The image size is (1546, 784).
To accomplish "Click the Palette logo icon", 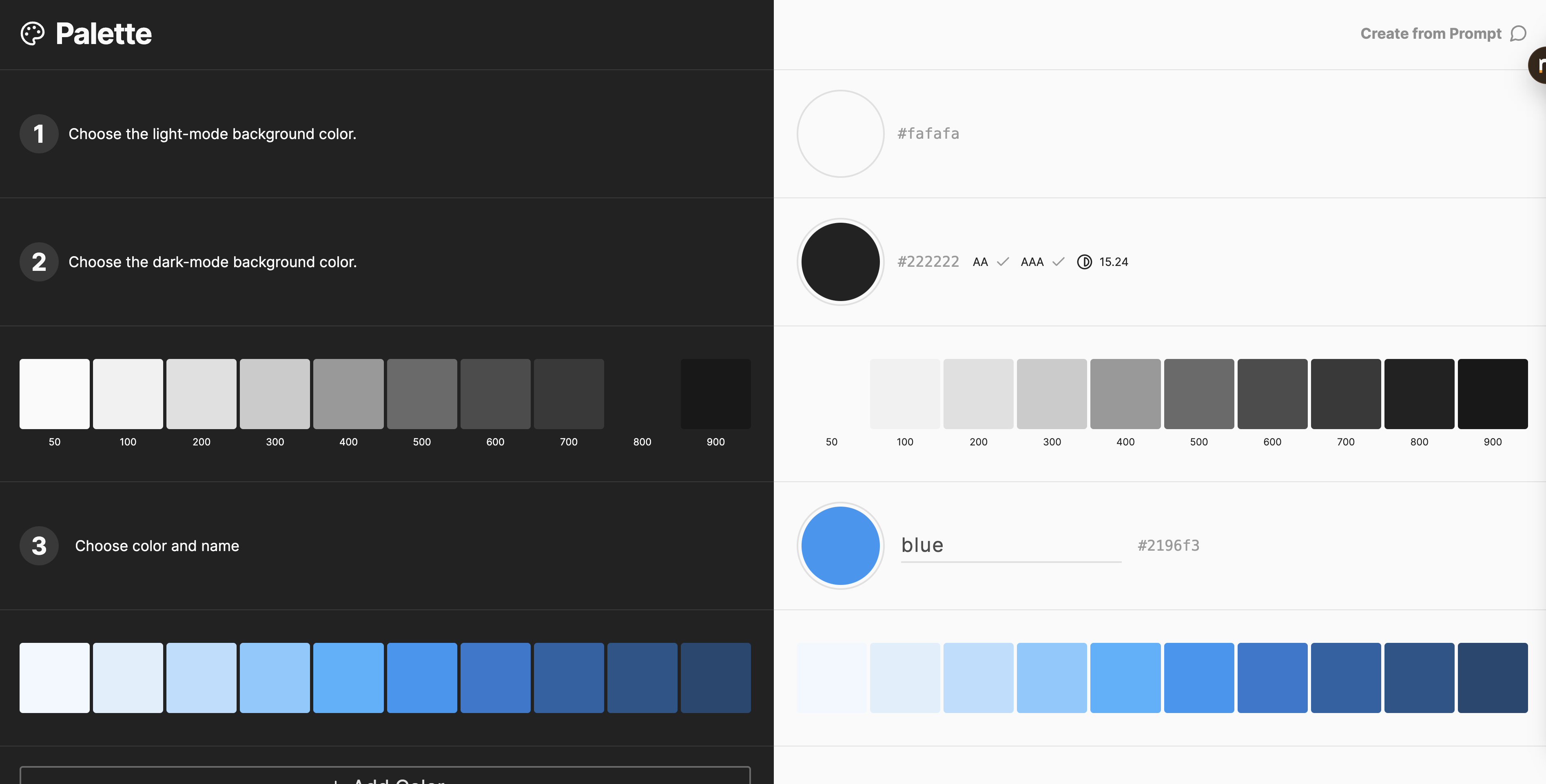I will 32,33.
